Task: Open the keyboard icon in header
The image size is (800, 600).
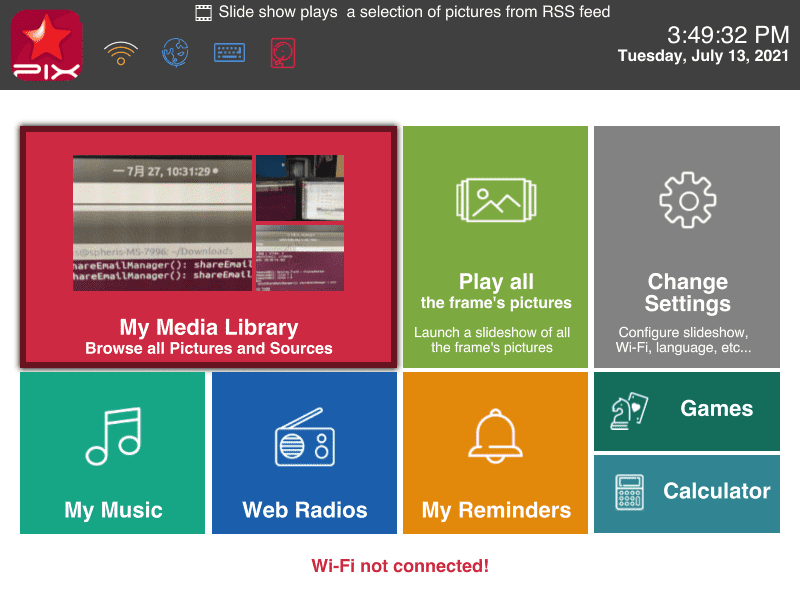Action: [229, 53]
